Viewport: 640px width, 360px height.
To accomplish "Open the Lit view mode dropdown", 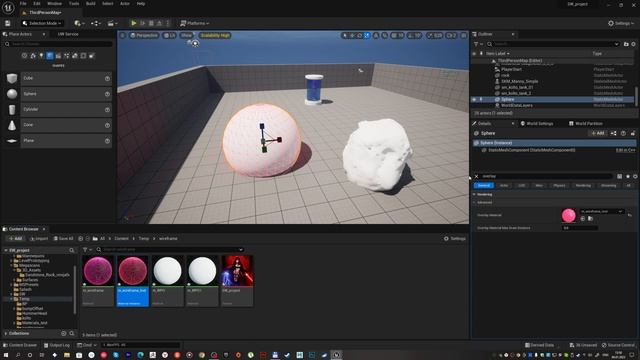I will (x=169, y=36).
